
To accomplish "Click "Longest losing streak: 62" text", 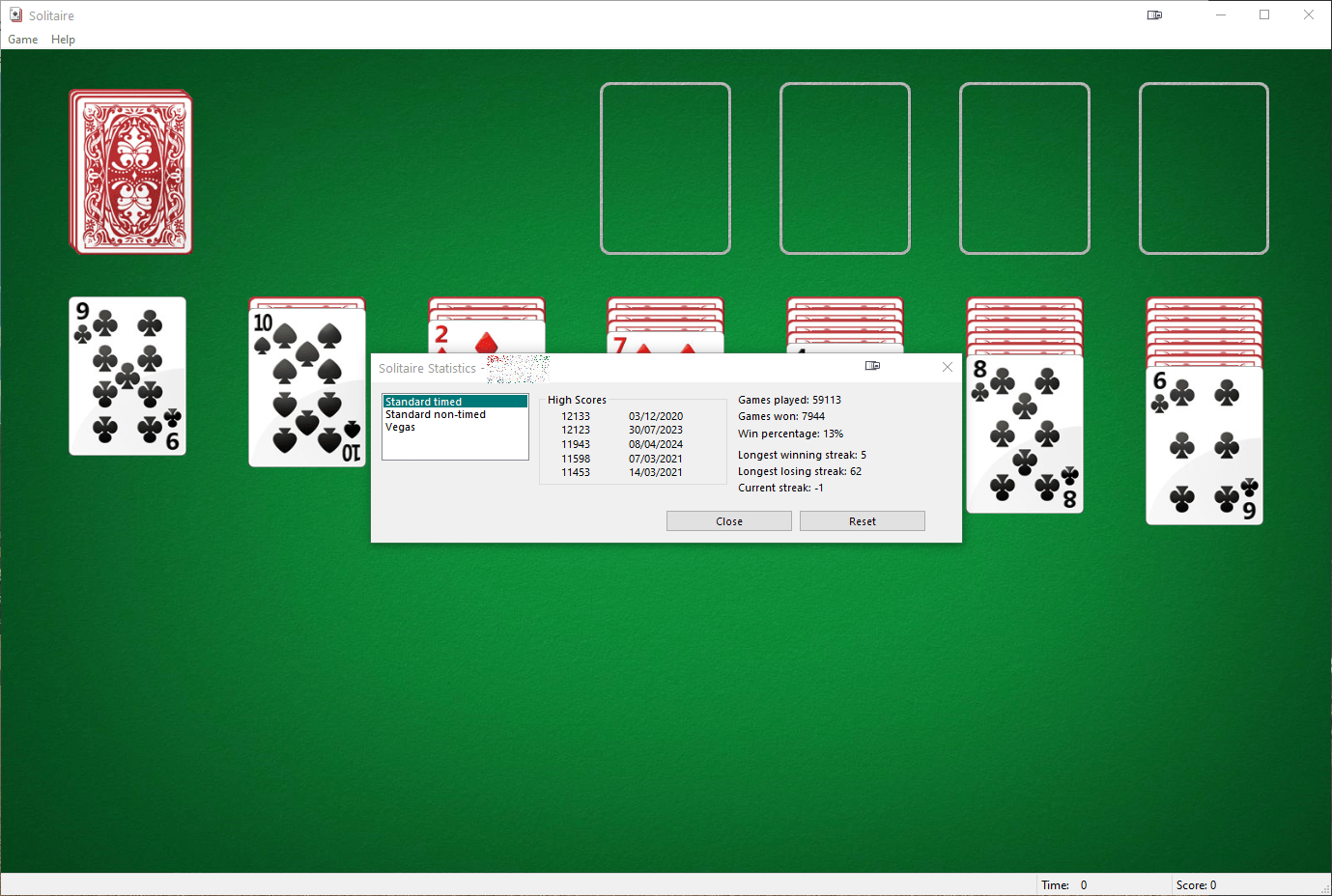I will point(800,471).
